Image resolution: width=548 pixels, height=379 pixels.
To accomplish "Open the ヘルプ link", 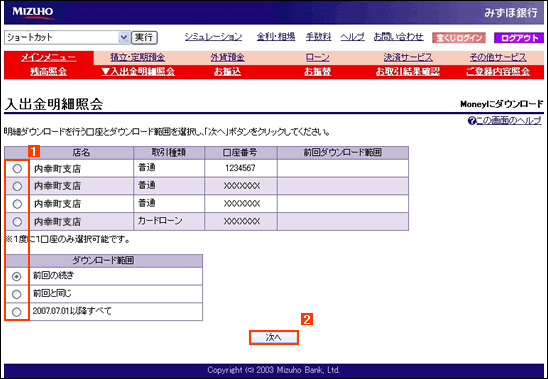I will tap(352, 36).
